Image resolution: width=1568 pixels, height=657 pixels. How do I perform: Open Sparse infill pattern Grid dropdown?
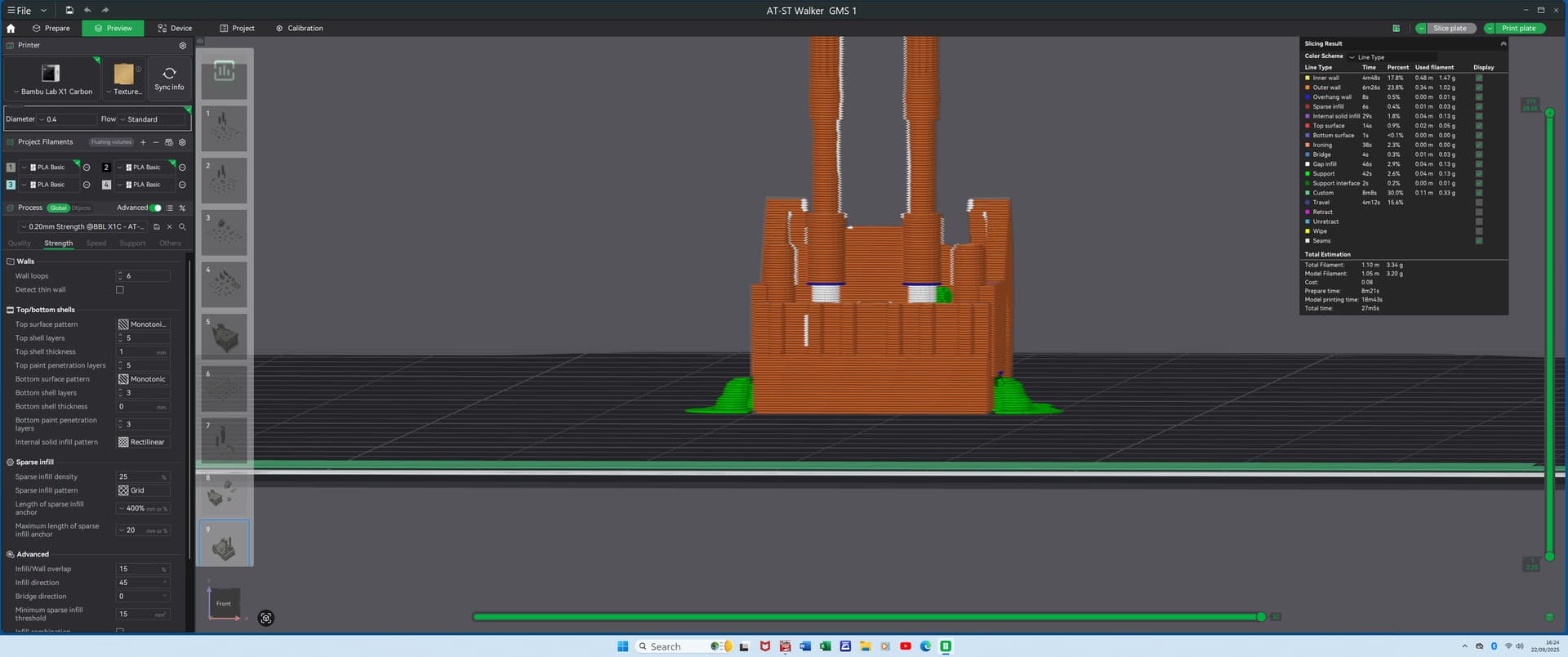pyautogui.click(x=143, y=491)
